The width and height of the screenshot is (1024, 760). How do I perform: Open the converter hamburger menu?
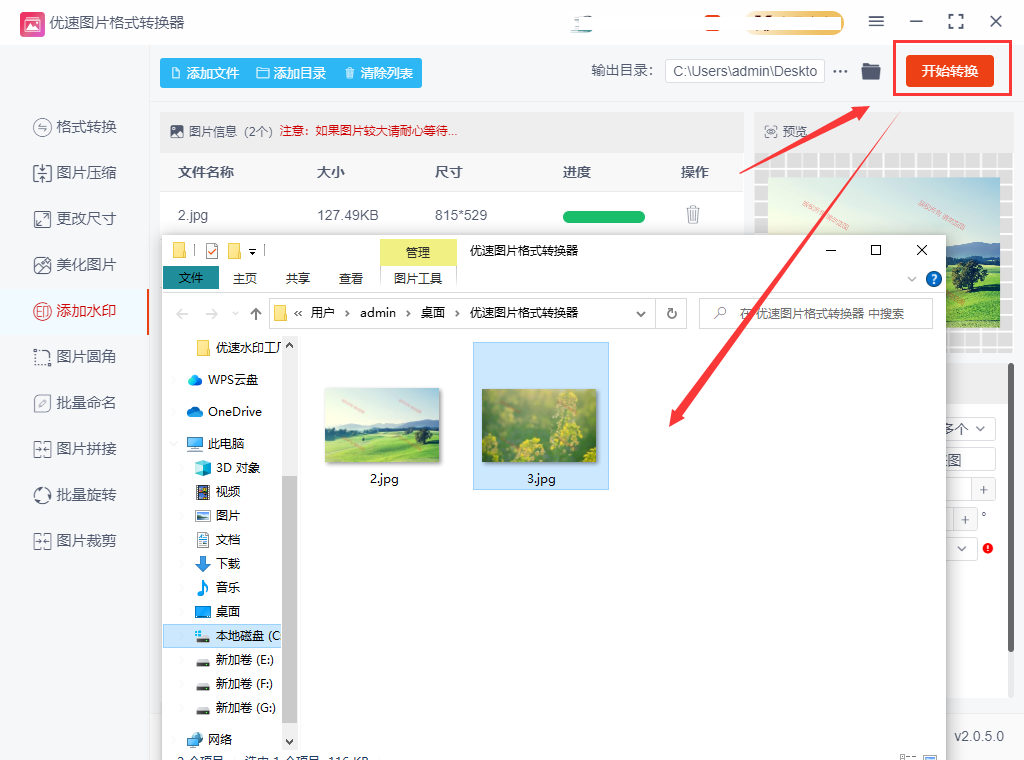point(876,22)
